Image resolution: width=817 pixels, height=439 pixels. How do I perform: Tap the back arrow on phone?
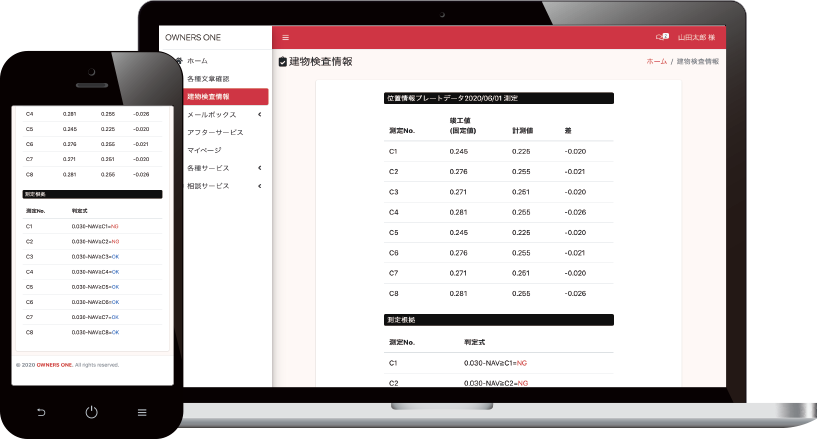point(41,412)
